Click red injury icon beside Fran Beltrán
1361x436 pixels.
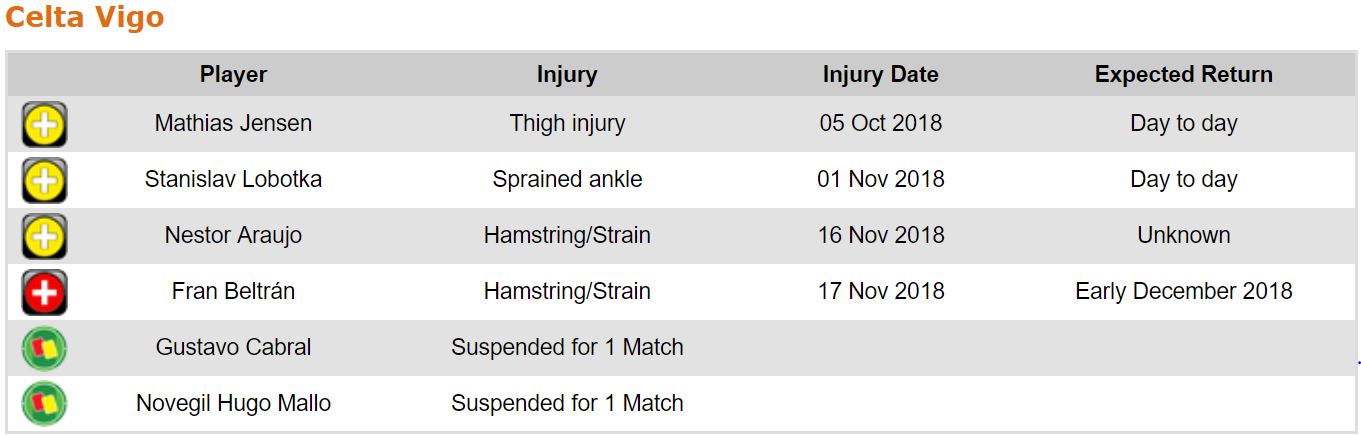(44, 293)
